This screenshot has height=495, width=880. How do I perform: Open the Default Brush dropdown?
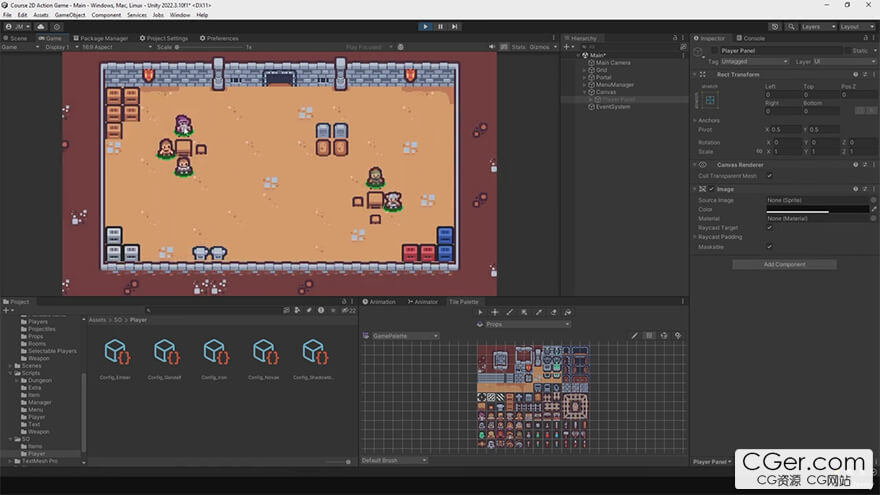(394, 460)
